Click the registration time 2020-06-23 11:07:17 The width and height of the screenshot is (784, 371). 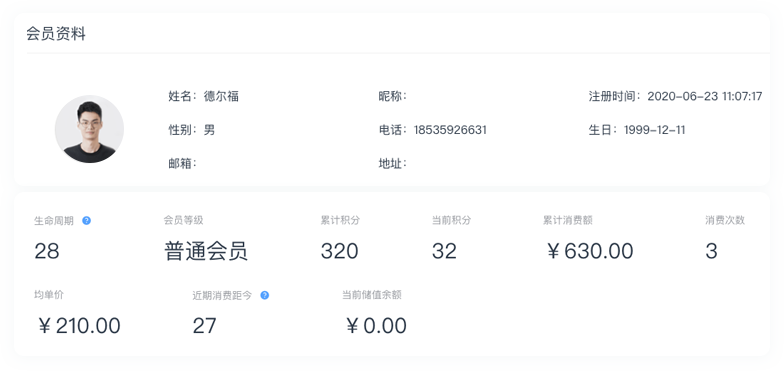point(704,96)
